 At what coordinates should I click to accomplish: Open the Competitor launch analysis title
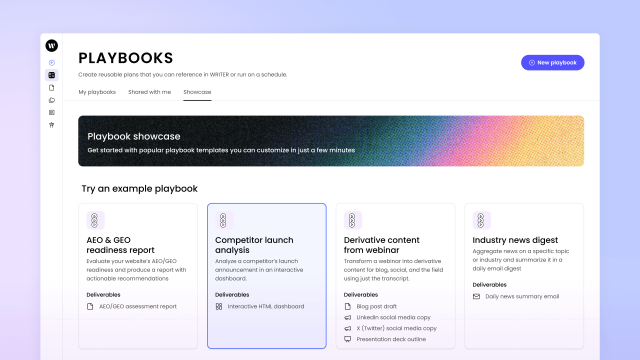254,245
